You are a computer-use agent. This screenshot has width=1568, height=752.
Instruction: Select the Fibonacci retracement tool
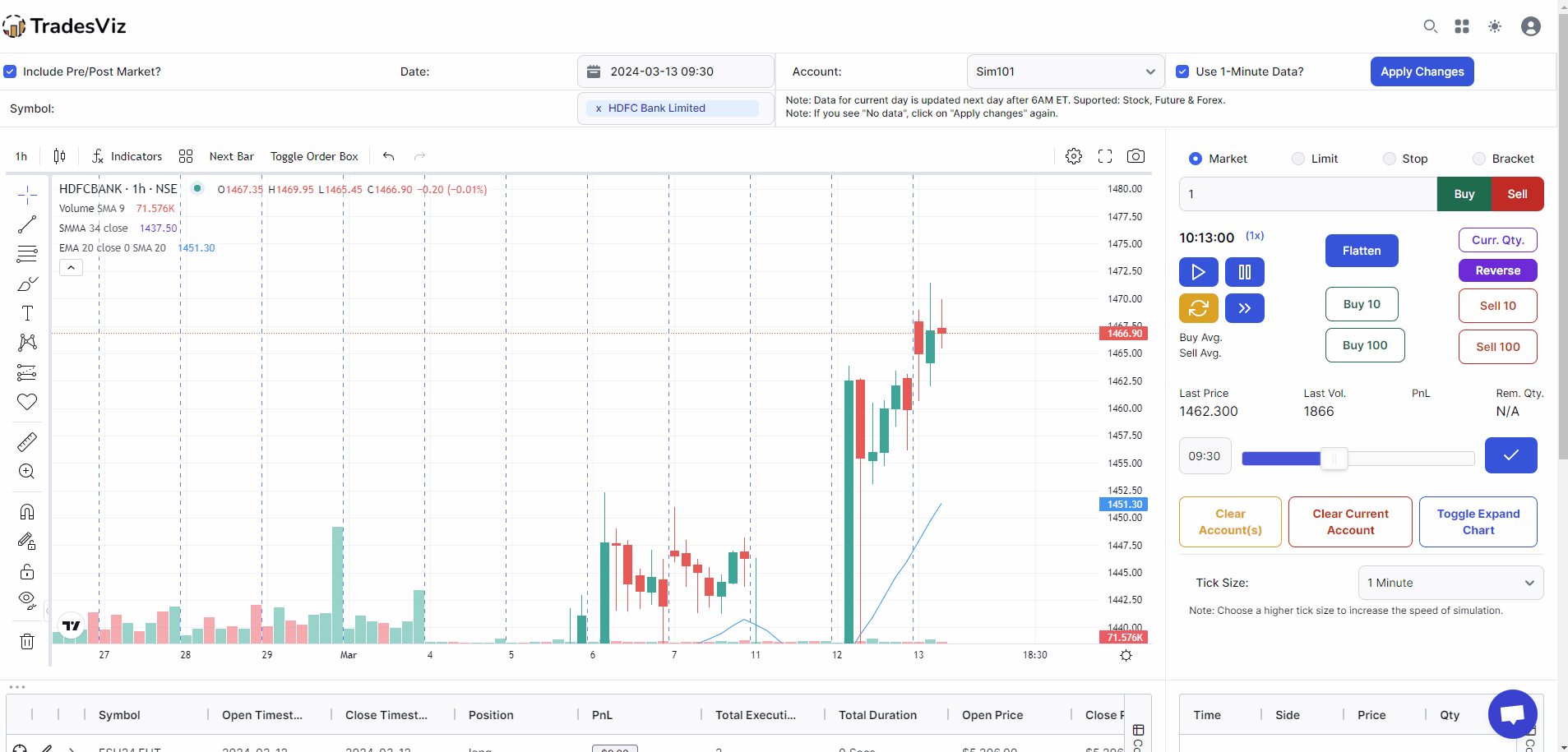(x=27, y=254)
